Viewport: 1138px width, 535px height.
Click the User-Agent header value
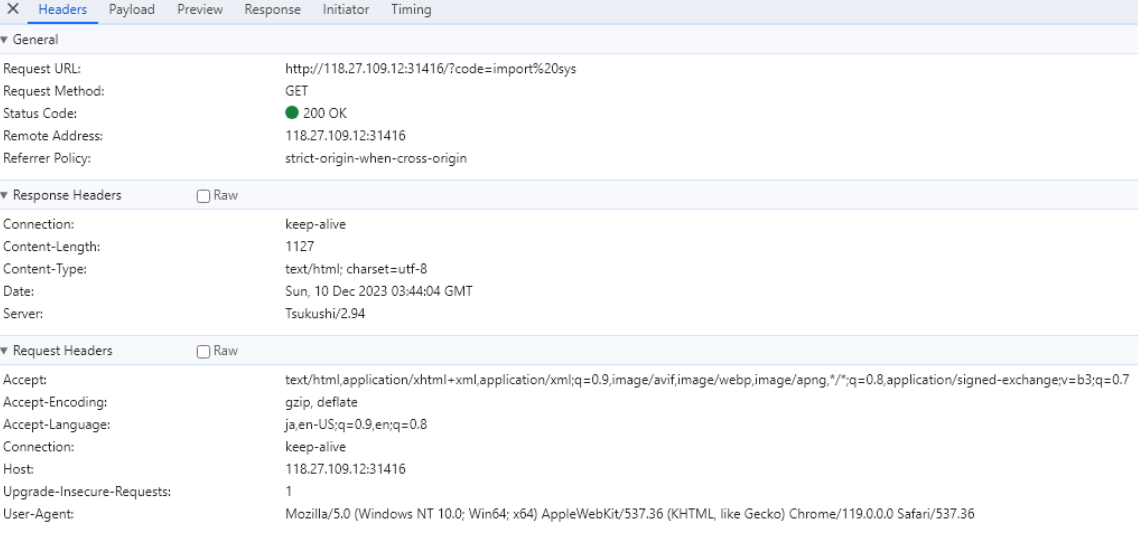pos(630,514)
